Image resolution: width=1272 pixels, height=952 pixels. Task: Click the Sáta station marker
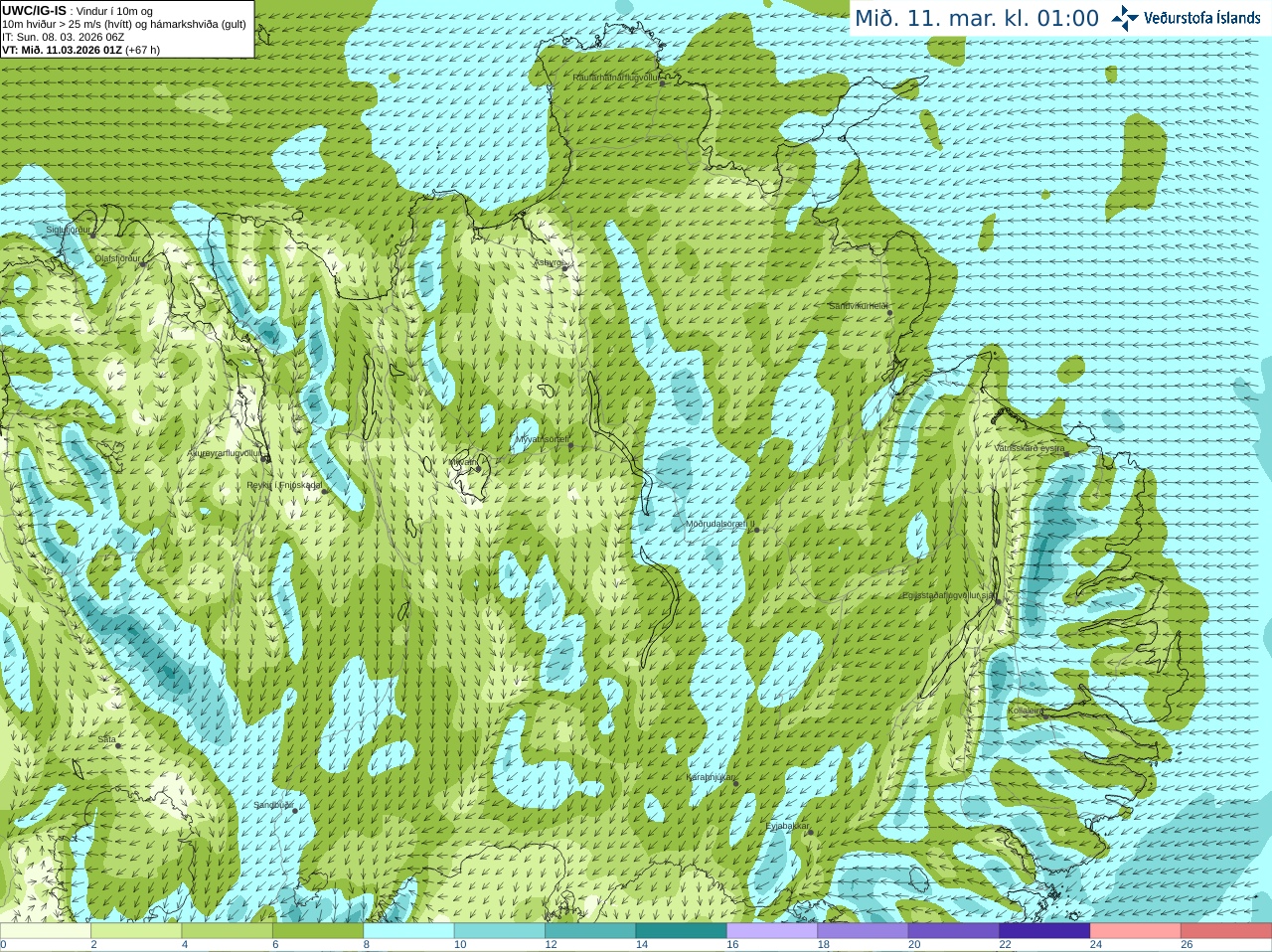[119, 745]
